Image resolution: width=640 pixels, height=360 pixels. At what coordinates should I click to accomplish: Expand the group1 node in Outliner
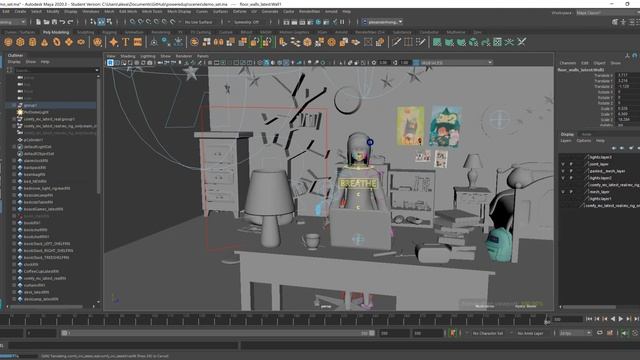point(14,105)
